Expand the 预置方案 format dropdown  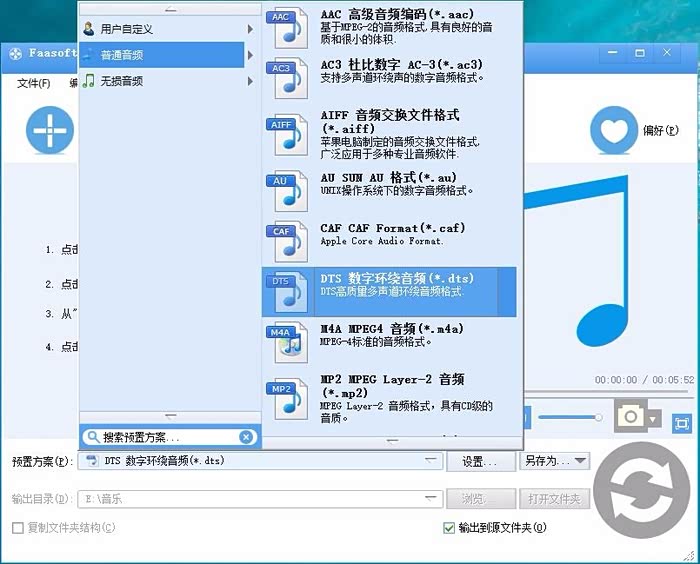coord(431,461)
